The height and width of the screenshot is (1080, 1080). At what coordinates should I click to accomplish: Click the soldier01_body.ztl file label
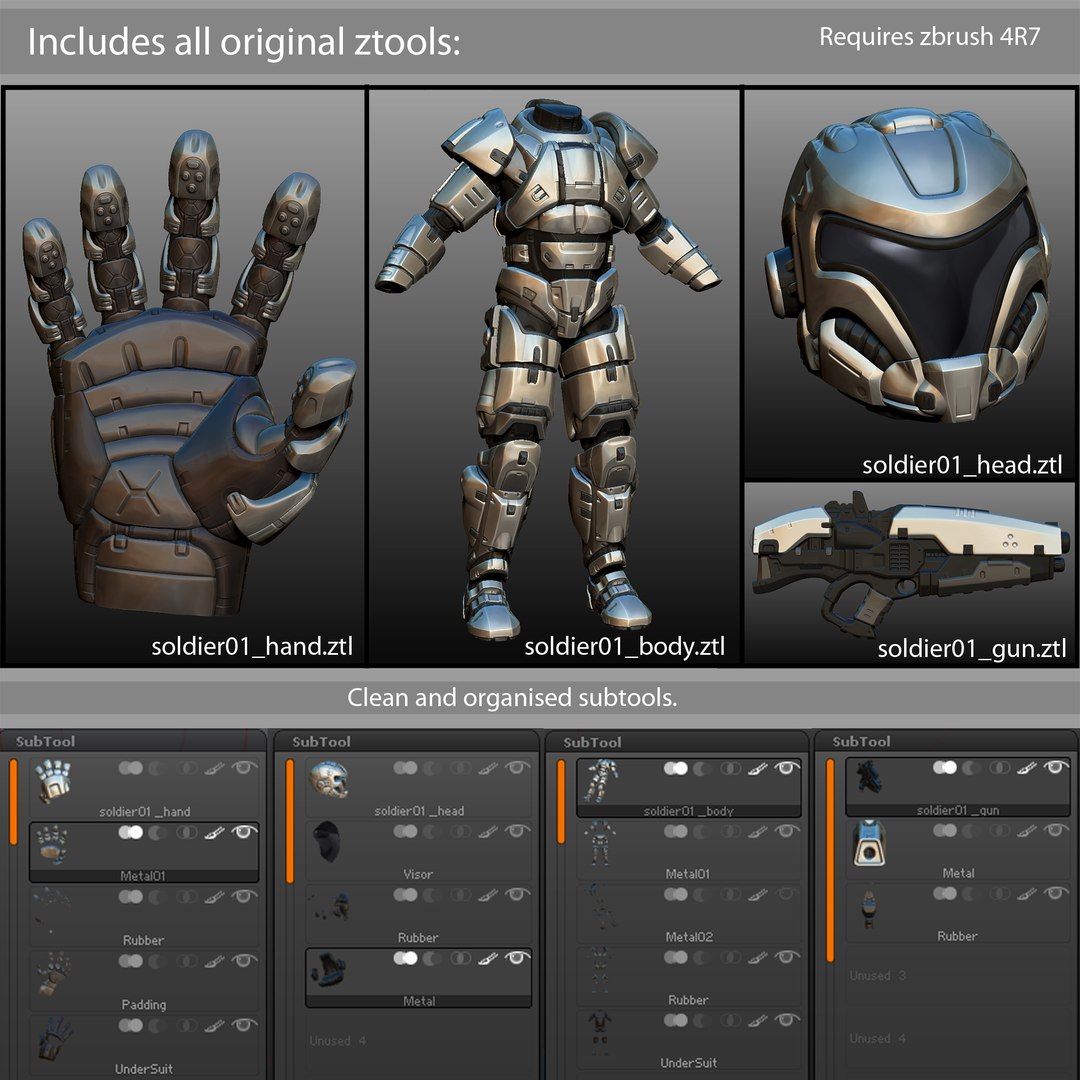click(x=625, y=647)
